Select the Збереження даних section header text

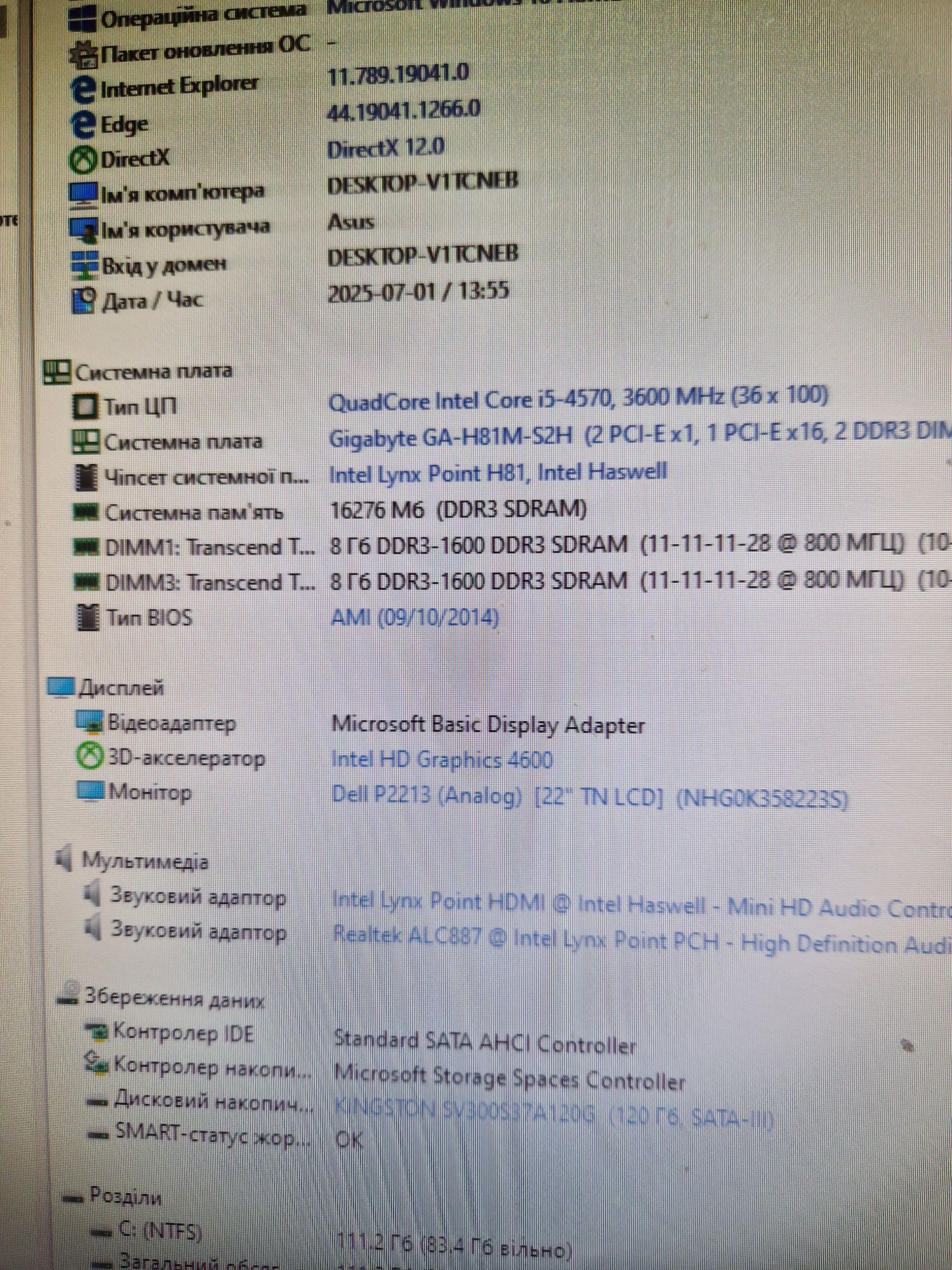[175, 998]
